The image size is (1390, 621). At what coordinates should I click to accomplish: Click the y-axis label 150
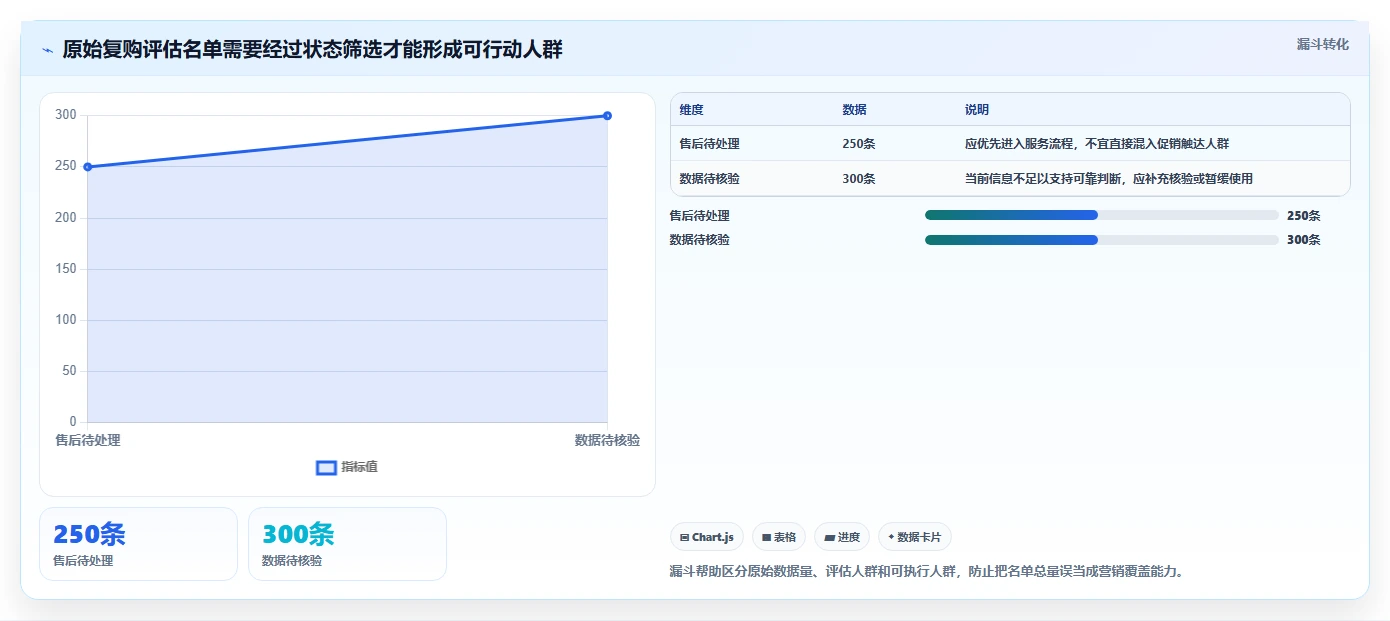(x=65, y=269)
